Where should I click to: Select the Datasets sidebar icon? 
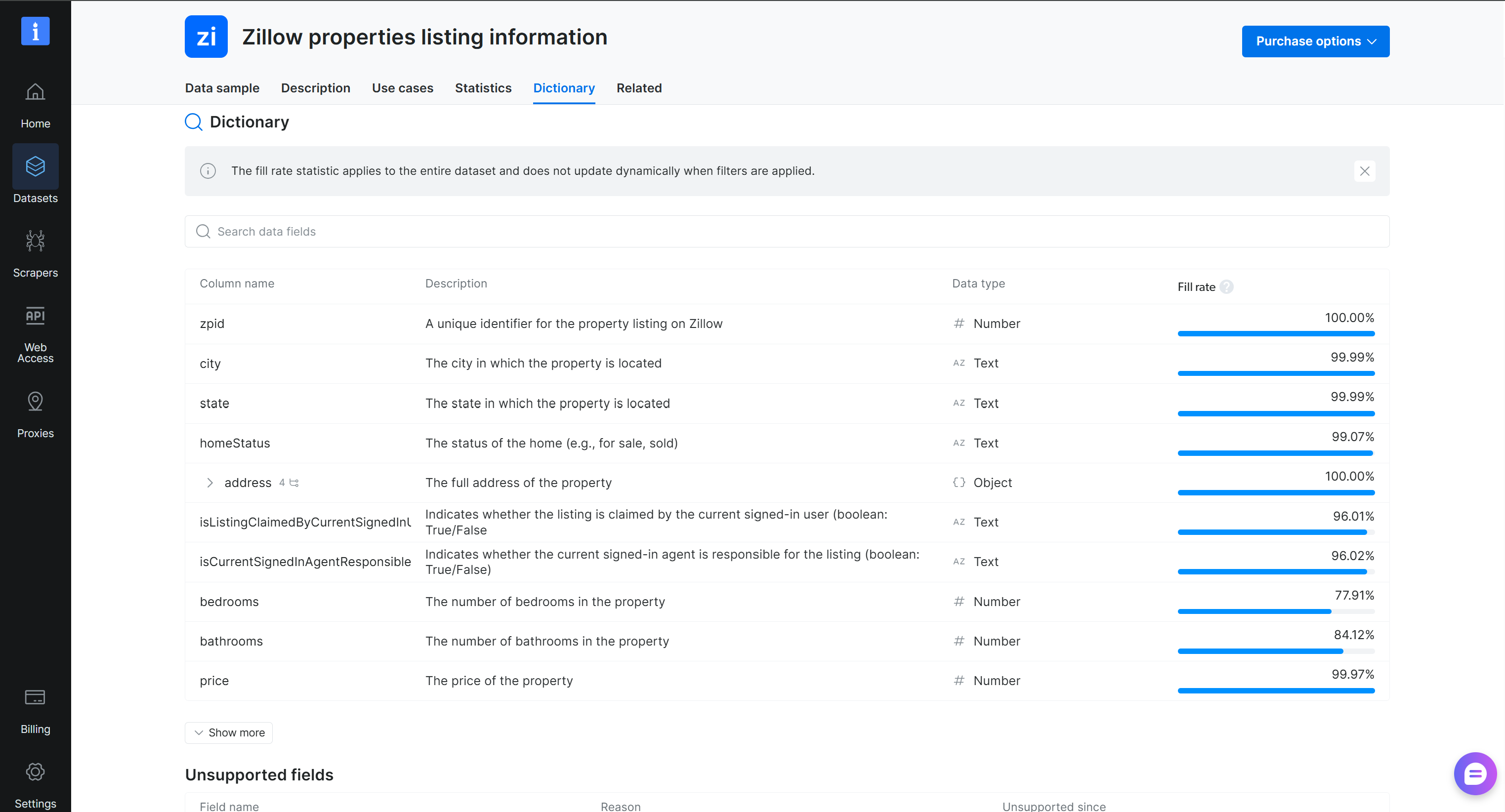point(35,166)
